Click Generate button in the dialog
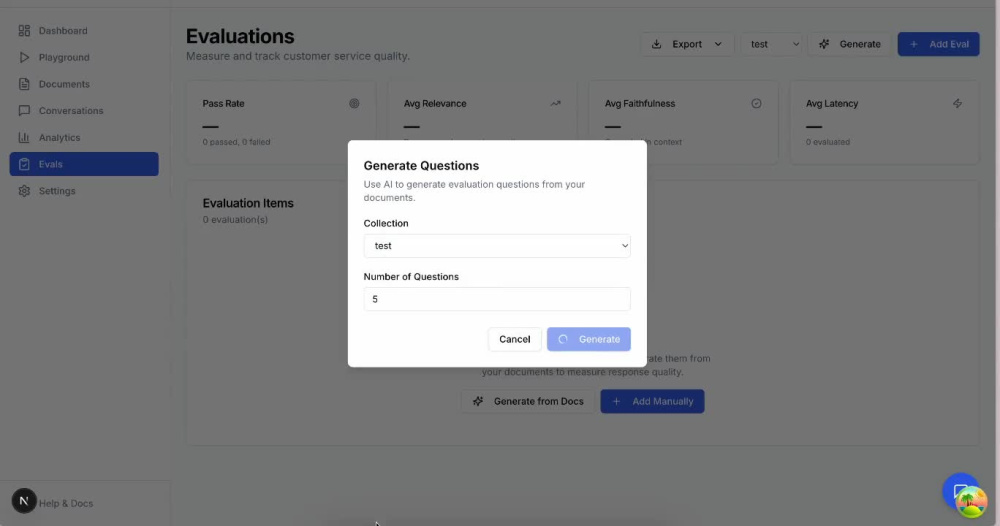 (x=589, y=339)
